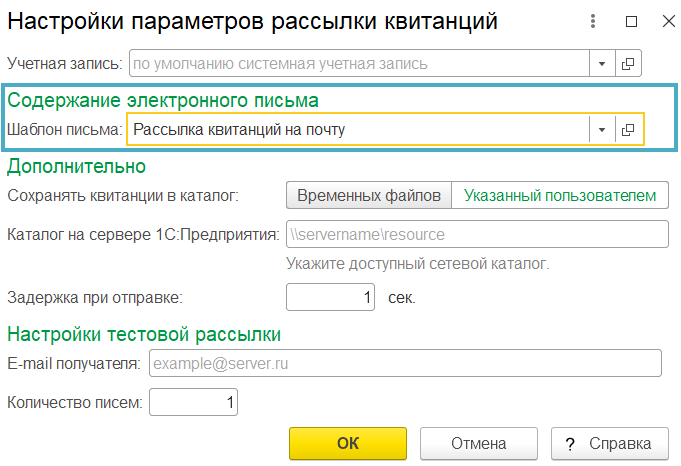Open the account record using its open icon
This screenshot has width=681, height=466.
coord(628,64)
